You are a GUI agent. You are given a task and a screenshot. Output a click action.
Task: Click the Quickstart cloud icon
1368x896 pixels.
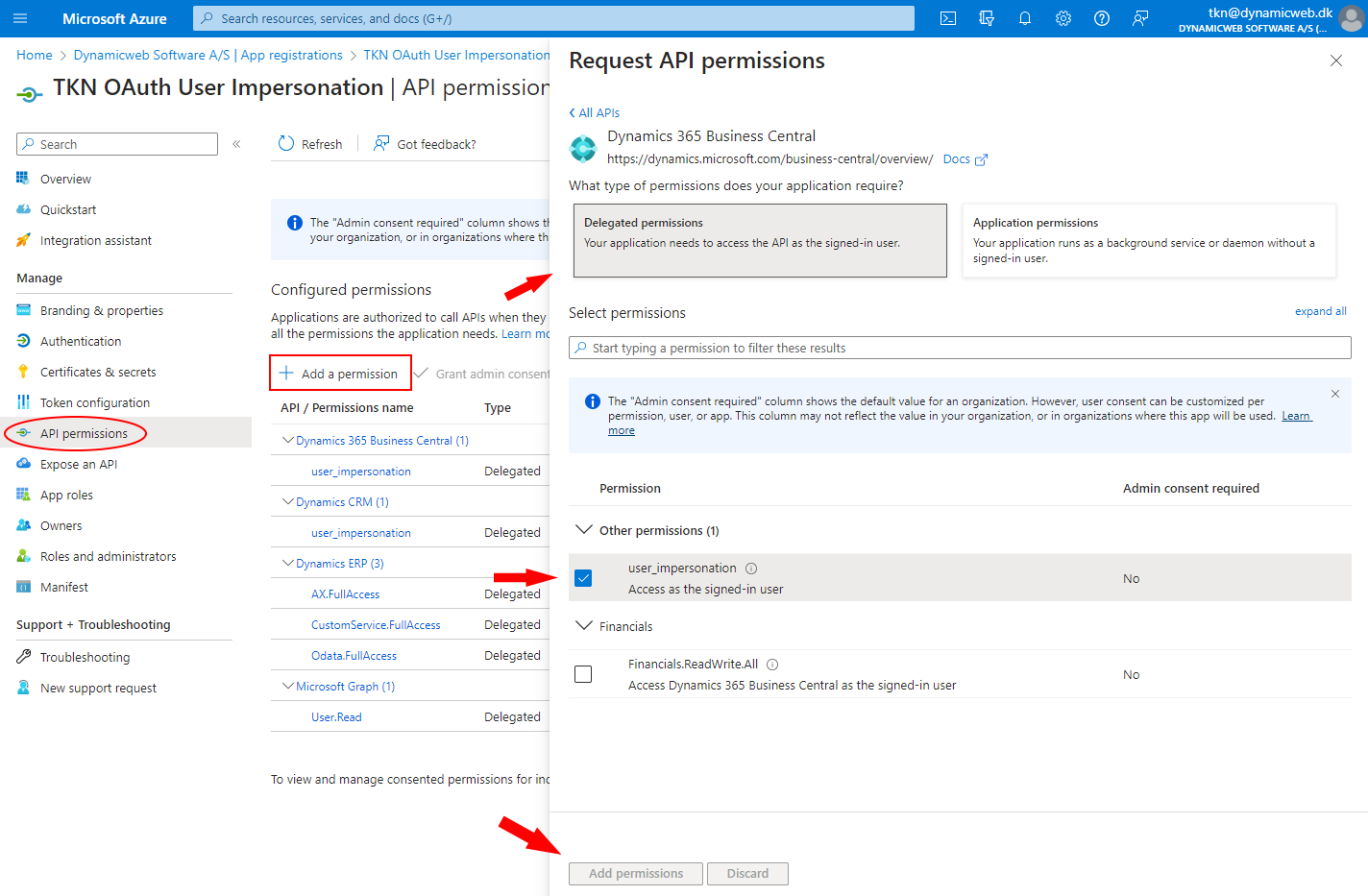coord(23,209)
